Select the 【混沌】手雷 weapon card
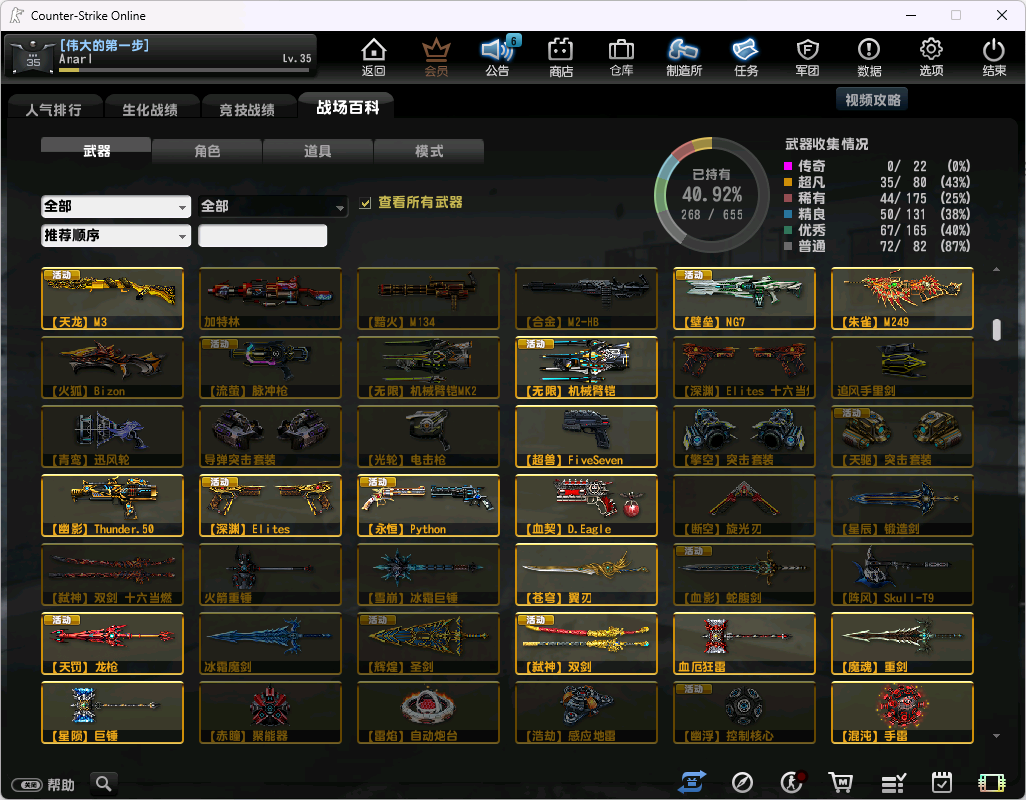This screenshot has height=800, width=1026. coord(902,712)
